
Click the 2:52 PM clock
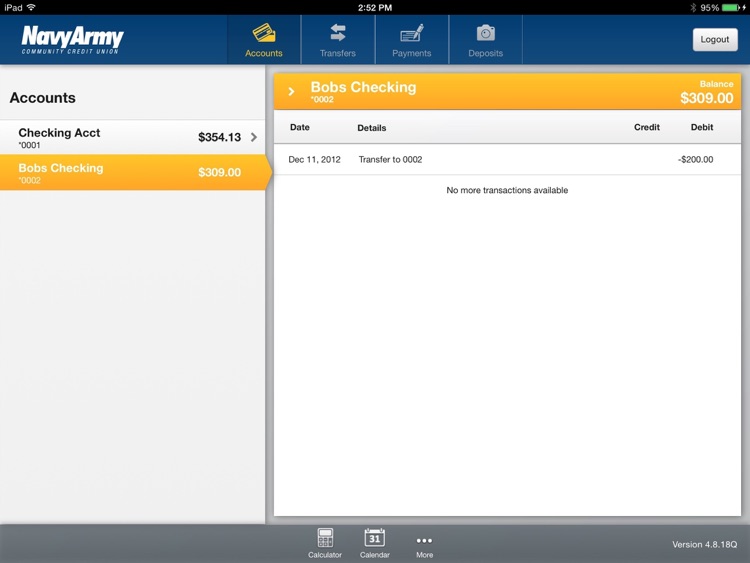(x=375, y=8)
